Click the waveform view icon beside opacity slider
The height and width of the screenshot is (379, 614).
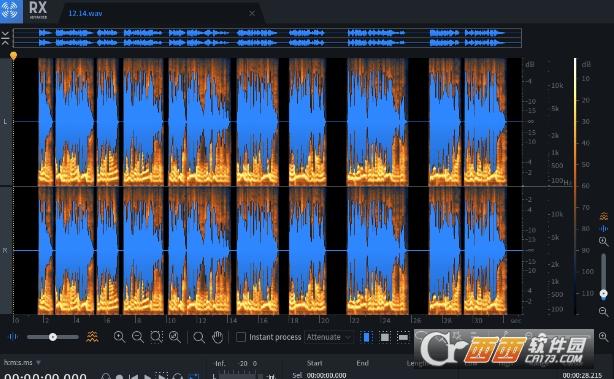coord(13,337)
